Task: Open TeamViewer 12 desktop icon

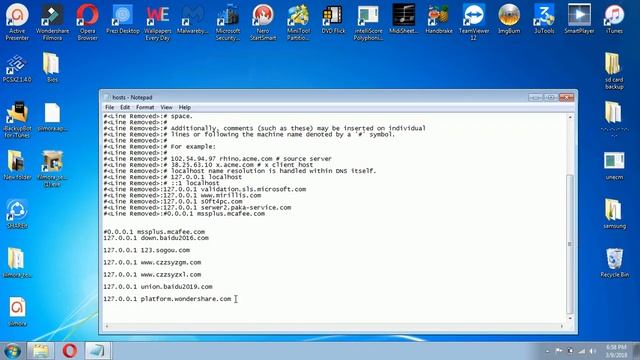Action: pos(473,21)
